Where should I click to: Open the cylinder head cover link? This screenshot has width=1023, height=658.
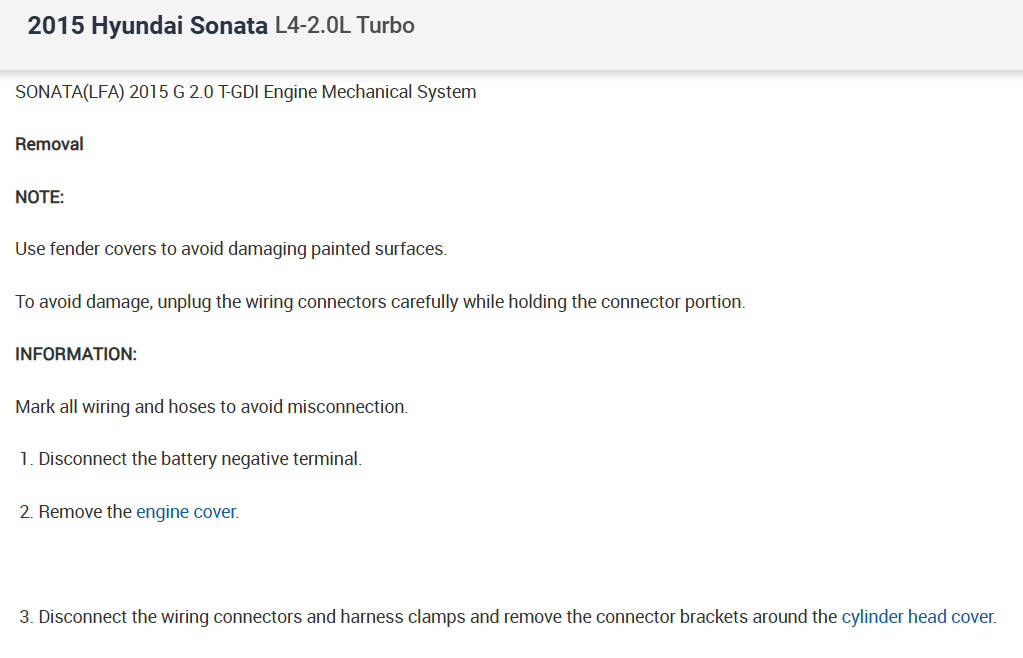tap(917, 617)
